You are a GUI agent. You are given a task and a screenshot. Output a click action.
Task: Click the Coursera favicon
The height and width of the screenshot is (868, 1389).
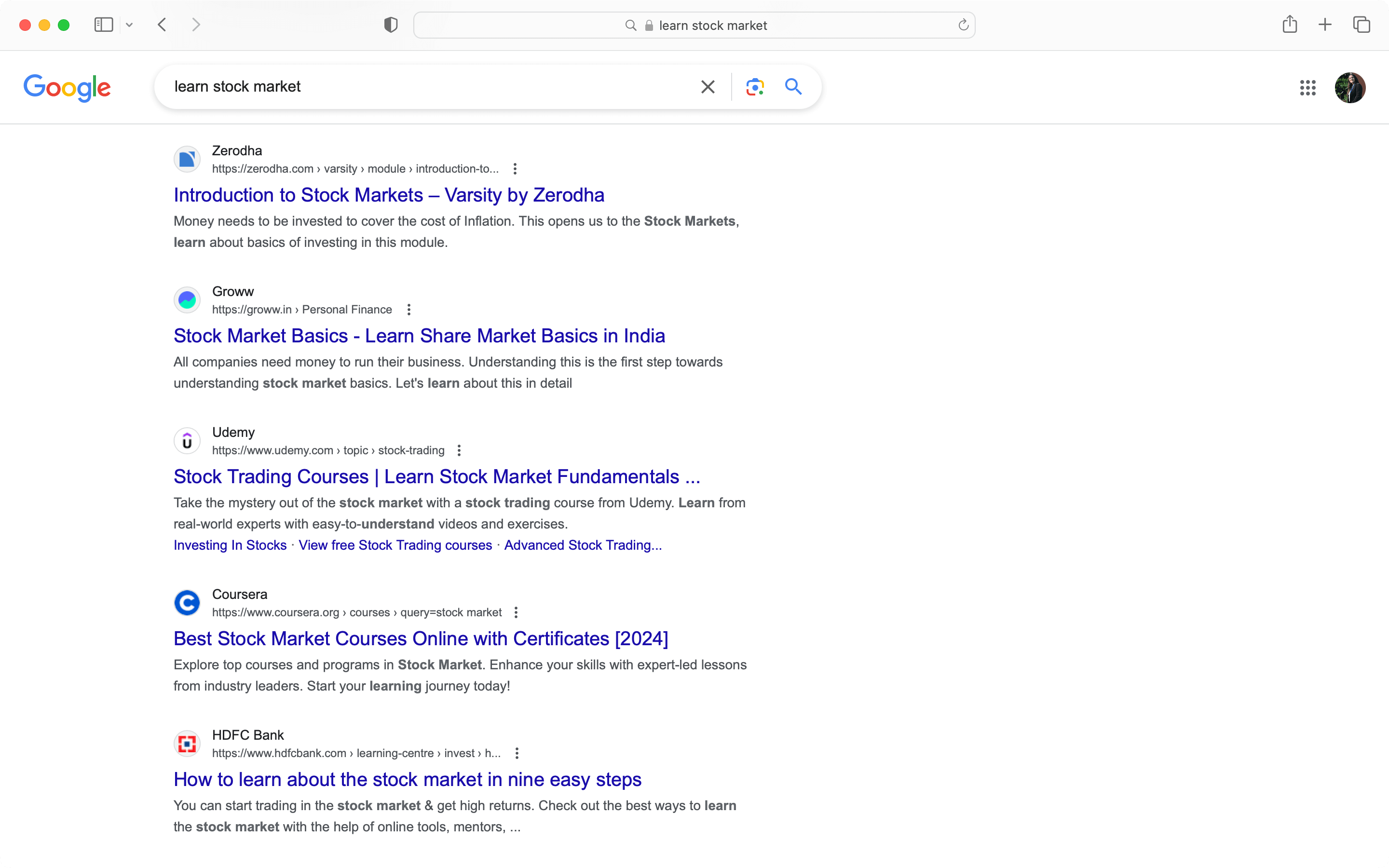(187, 603)
